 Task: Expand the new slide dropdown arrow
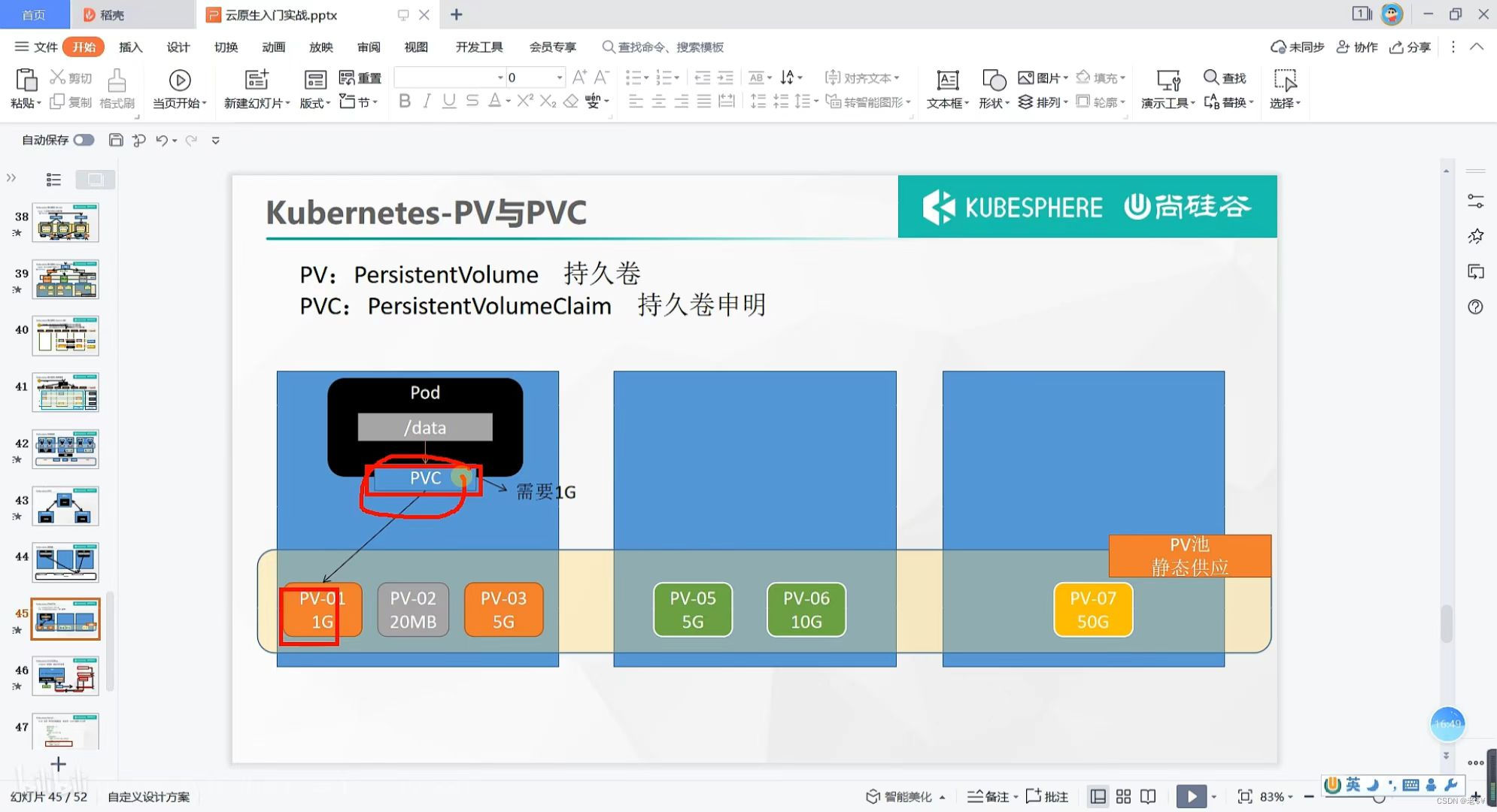[x=287, y=103]
